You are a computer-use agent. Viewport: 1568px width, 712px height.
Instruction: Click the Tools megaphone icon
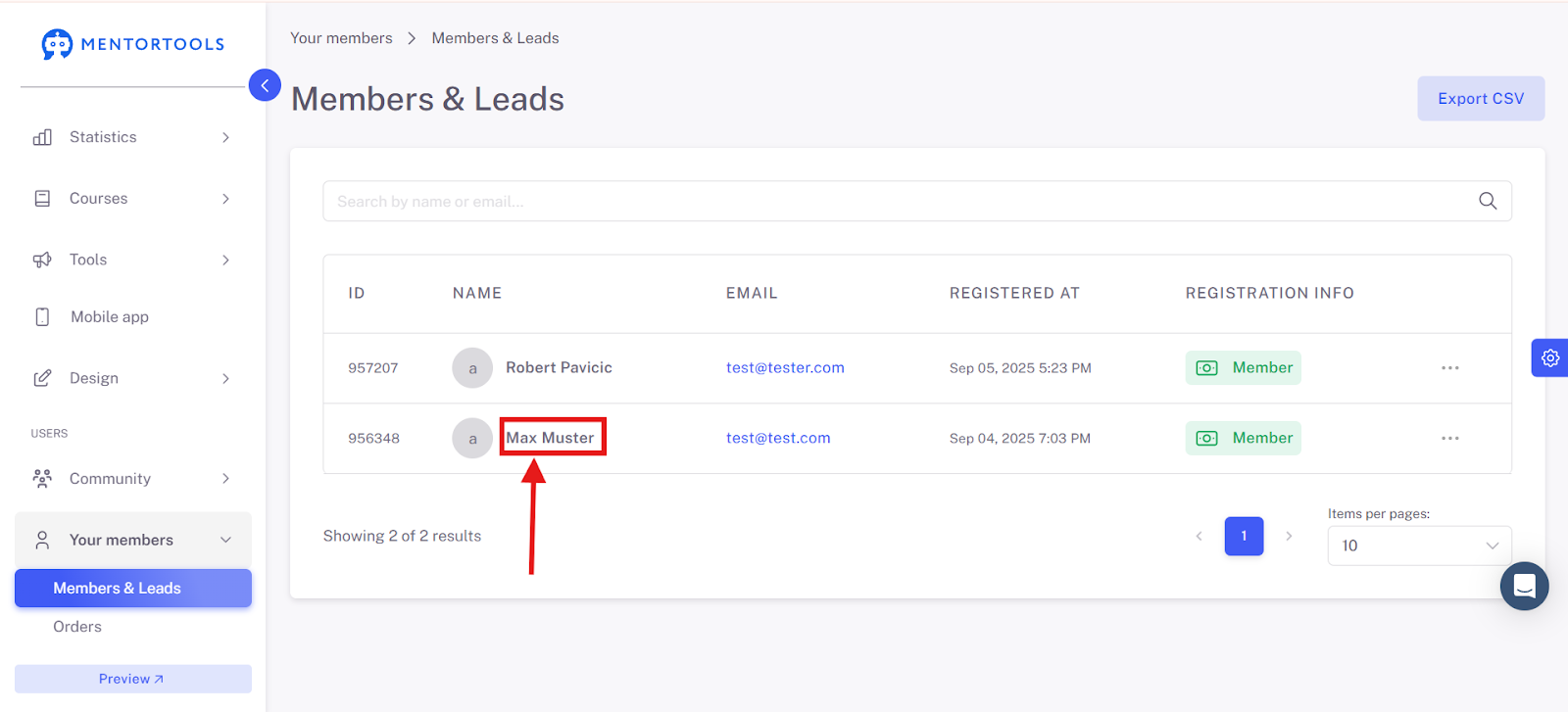point(42,260)
